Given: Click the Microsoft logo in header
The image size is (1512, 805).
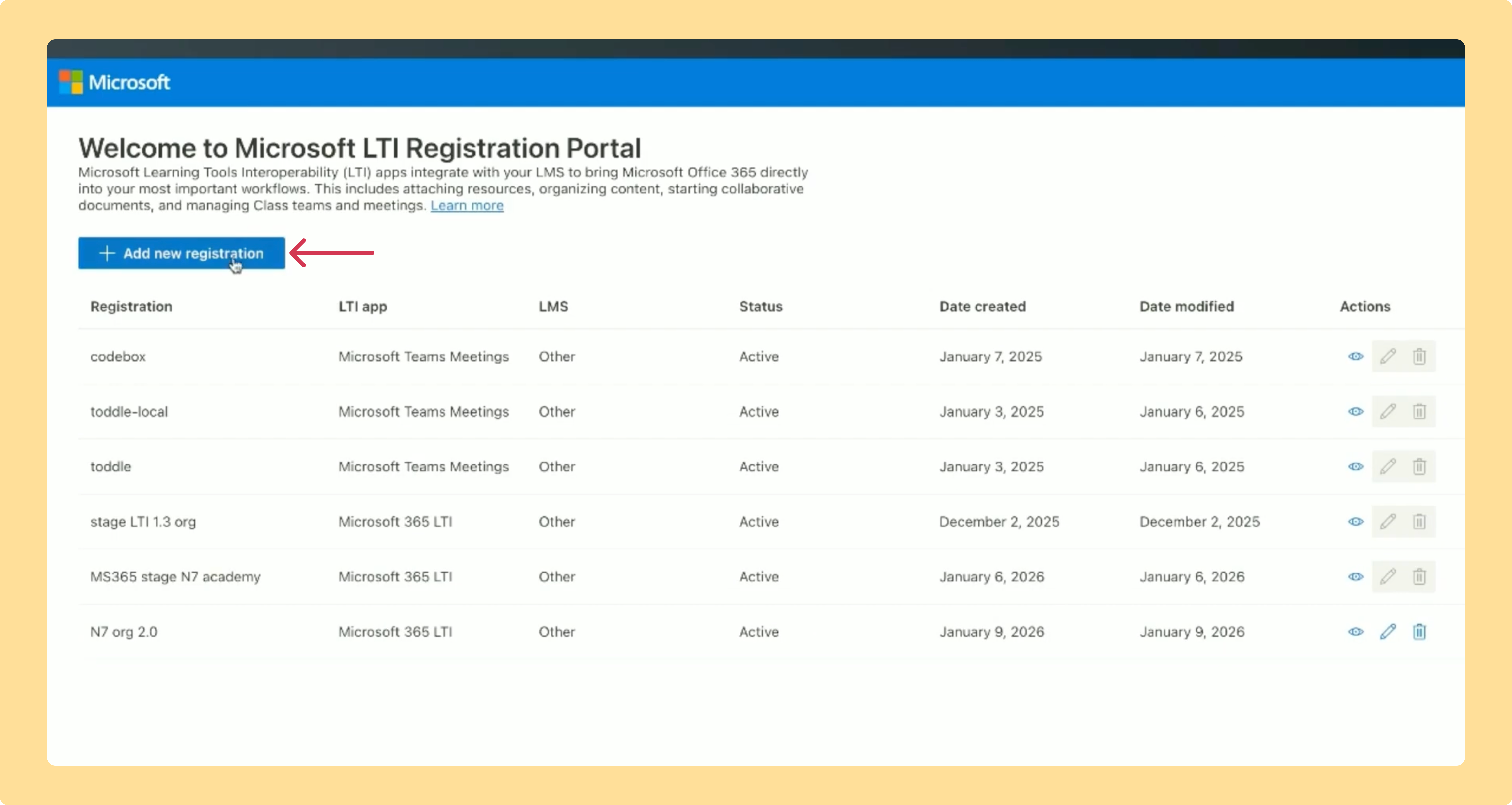Looking at the screenshot, I should point(114,82).
